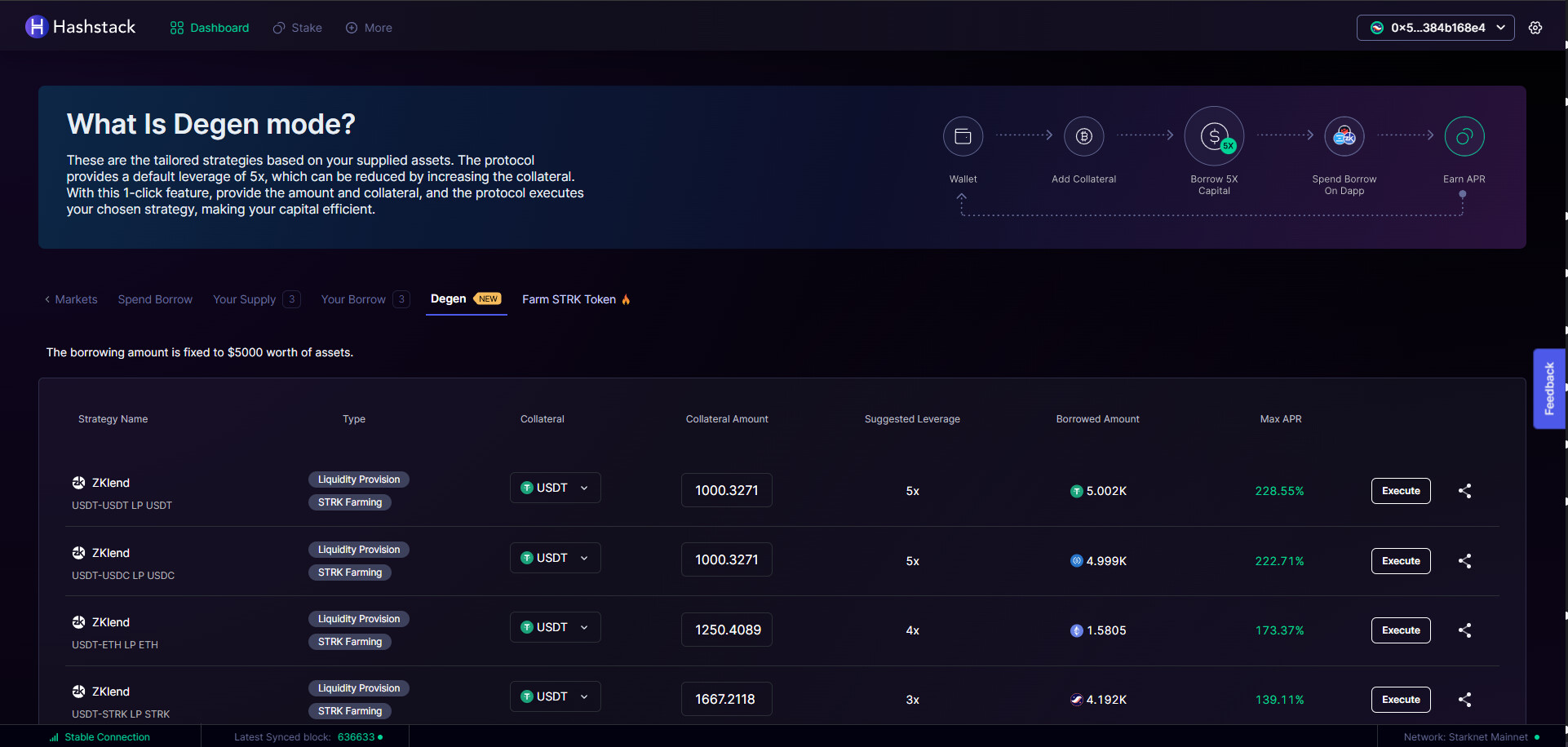Click the Strategy Name column header
Viewport: 1568px width, 747px height.
(x=113, y=419)
